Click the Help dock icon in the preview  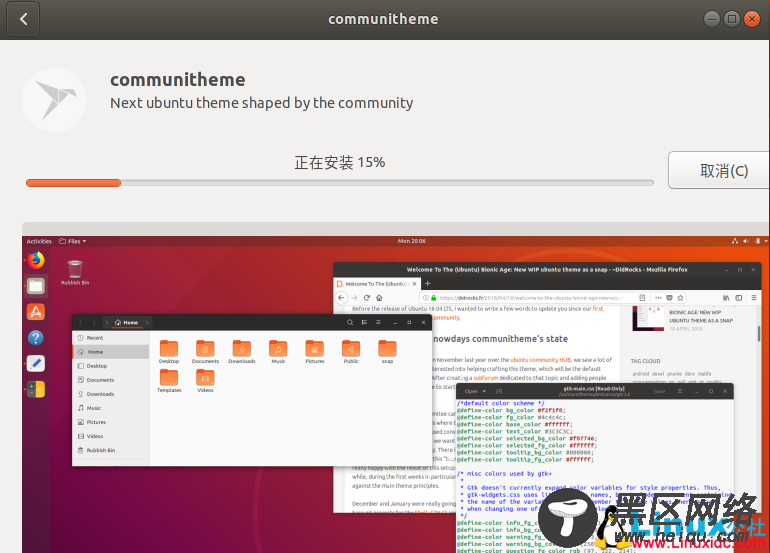tap(36, 338)
